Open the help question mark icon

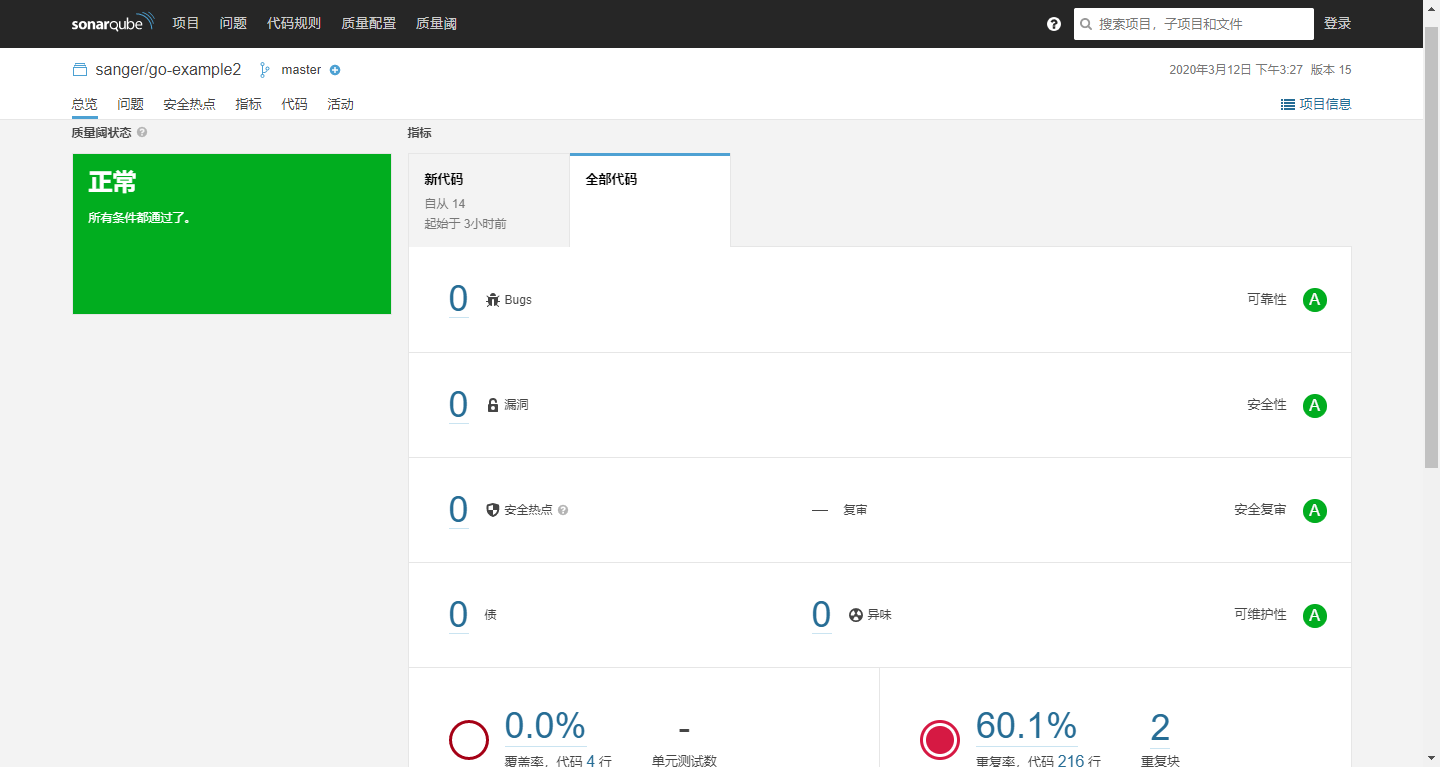click(1053, 24)
